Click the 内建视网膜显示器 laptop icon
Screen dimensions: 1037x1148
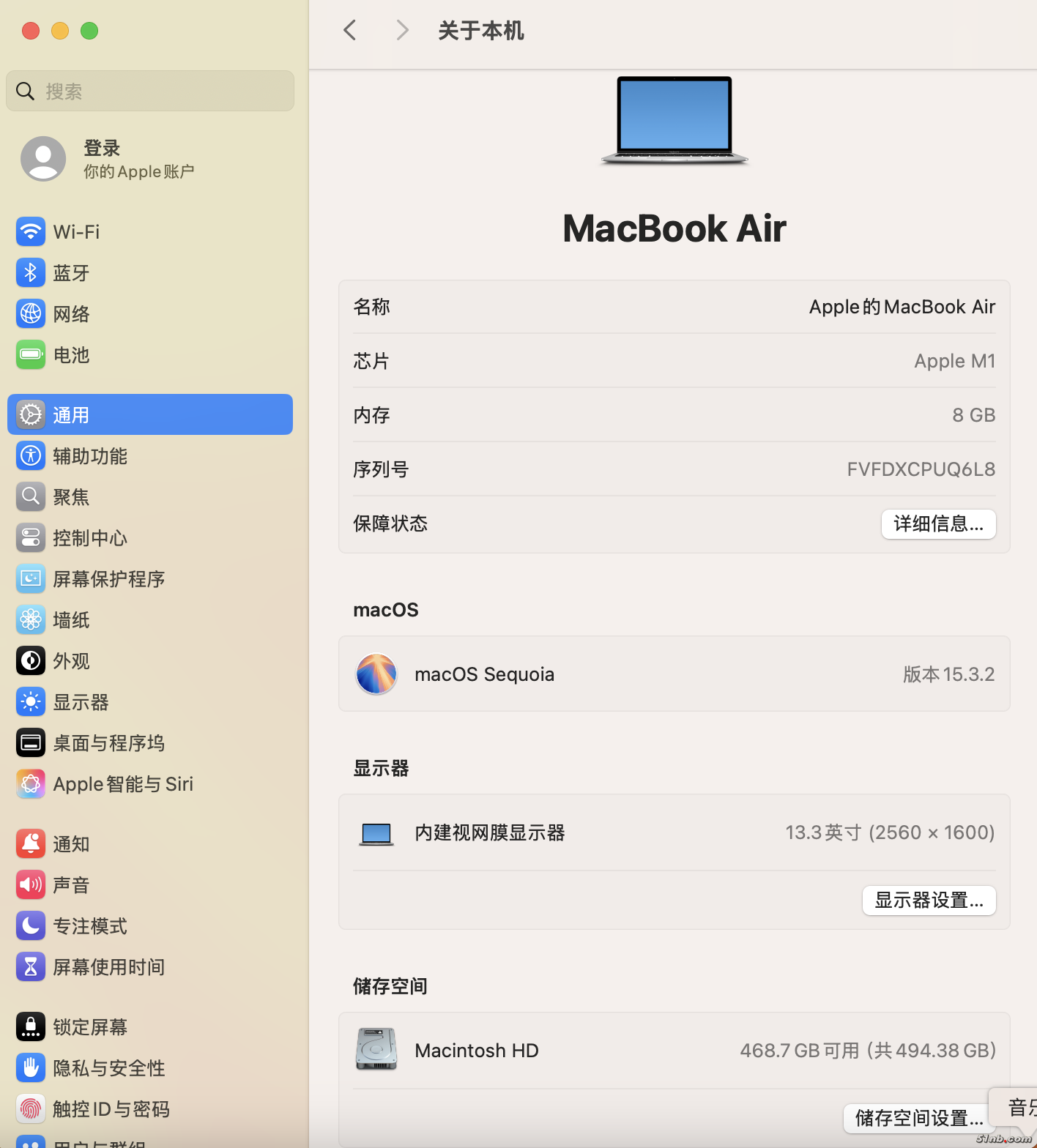376,834
